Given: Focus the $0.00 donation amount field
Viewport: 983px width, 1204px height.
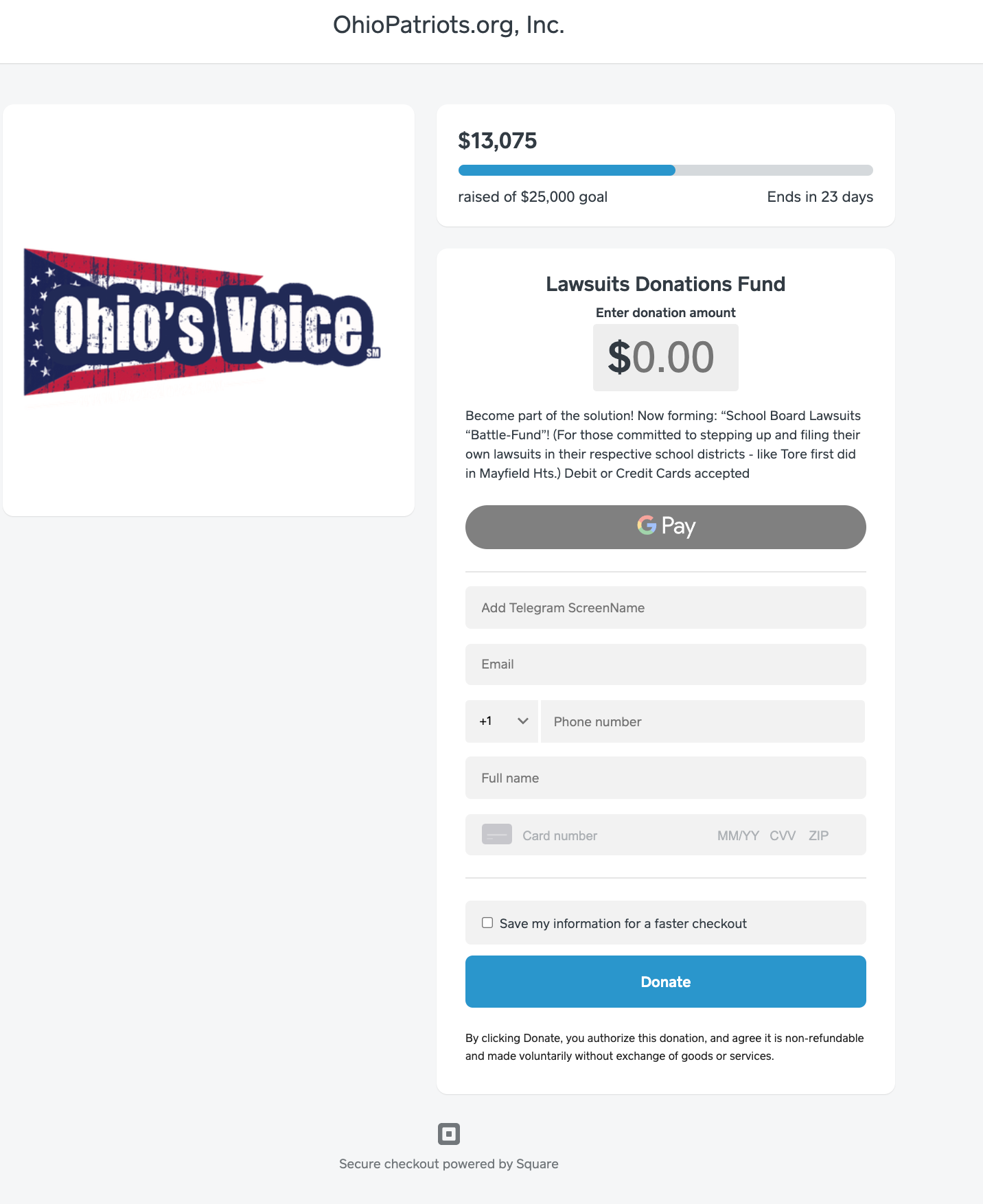Looking at the screenshot, I should 665,358.
